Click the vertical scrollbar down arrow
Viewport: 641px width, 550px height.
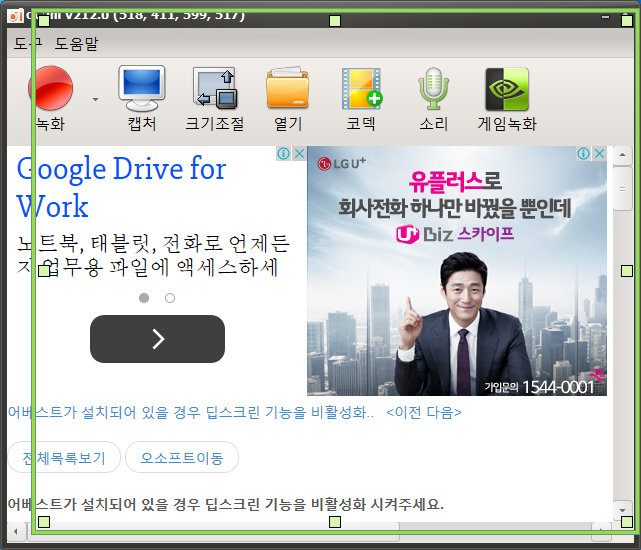click(x=623, y=510)
